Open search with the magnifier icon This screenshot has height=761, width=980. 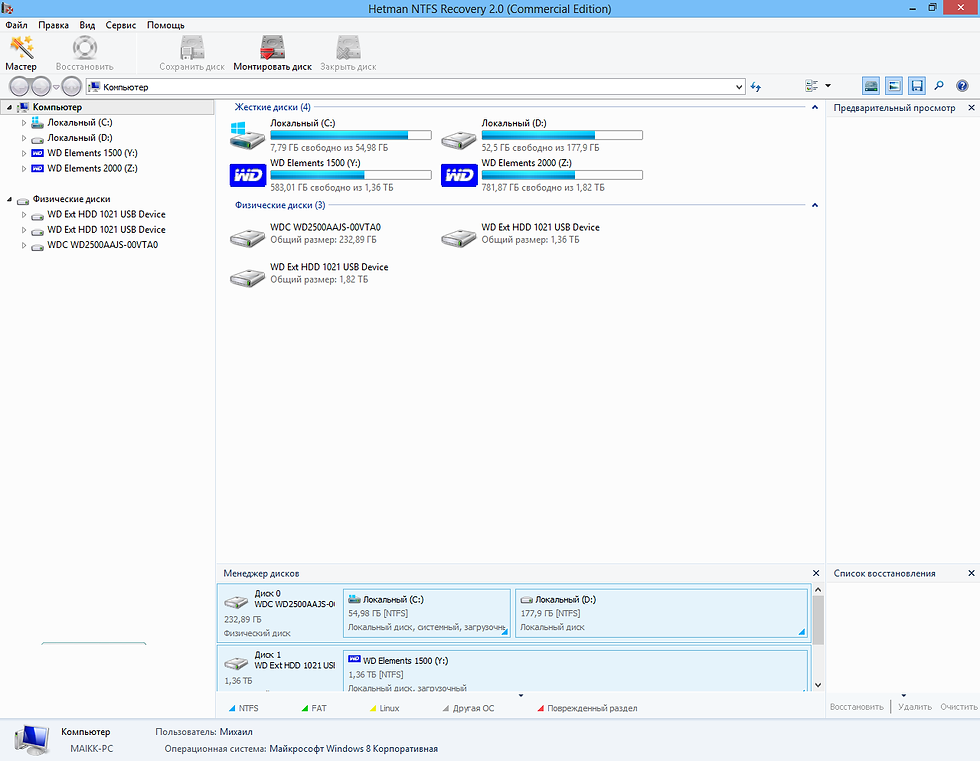coord(939,86)
